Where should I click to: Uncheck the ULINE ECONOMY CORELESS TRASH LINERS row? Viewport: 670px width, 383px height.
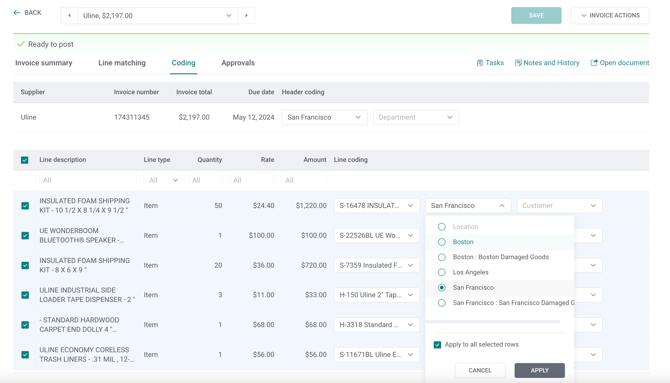pos(25,354)
